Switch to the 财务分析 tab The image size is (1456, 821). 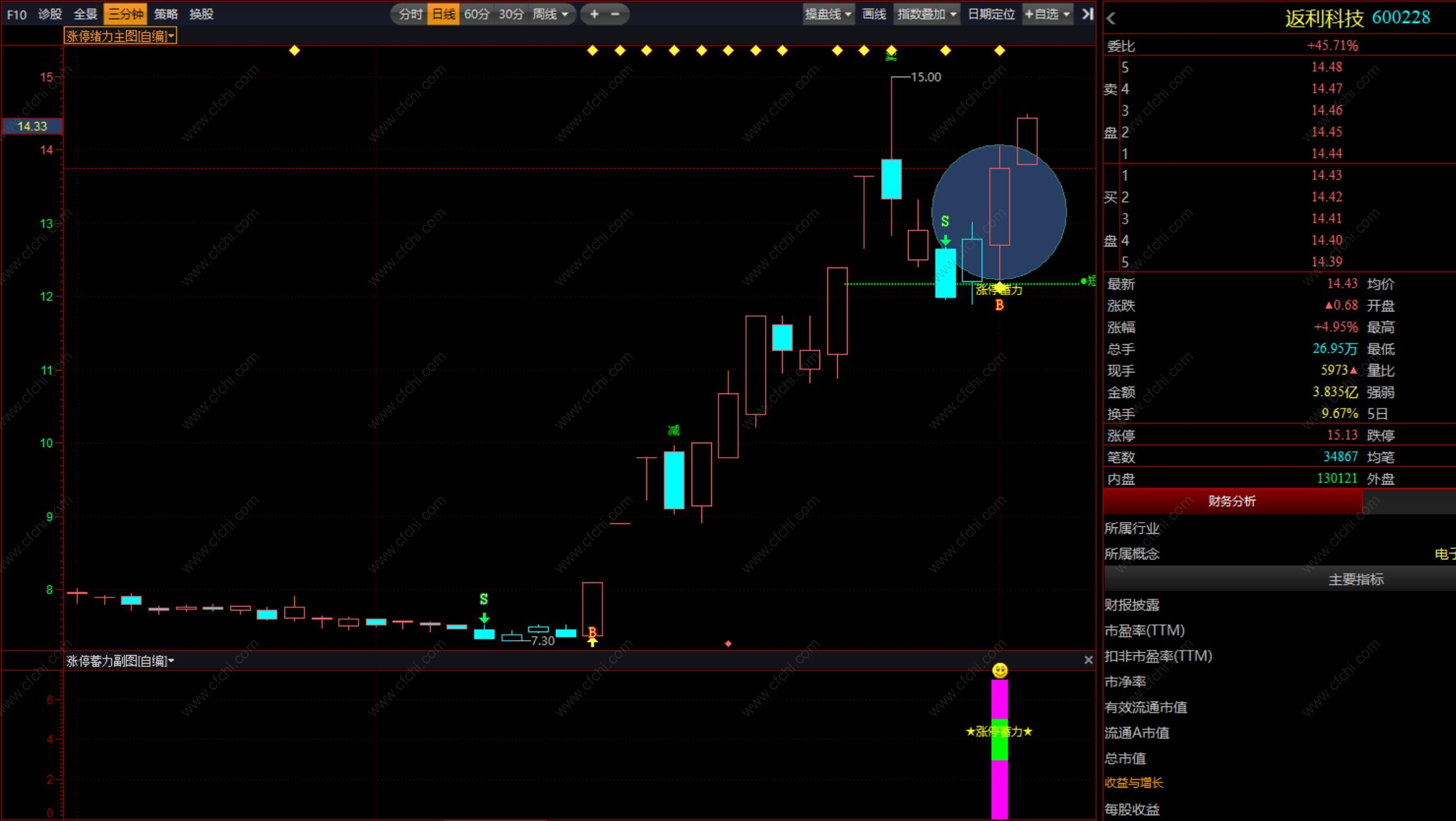point(1232,501)
